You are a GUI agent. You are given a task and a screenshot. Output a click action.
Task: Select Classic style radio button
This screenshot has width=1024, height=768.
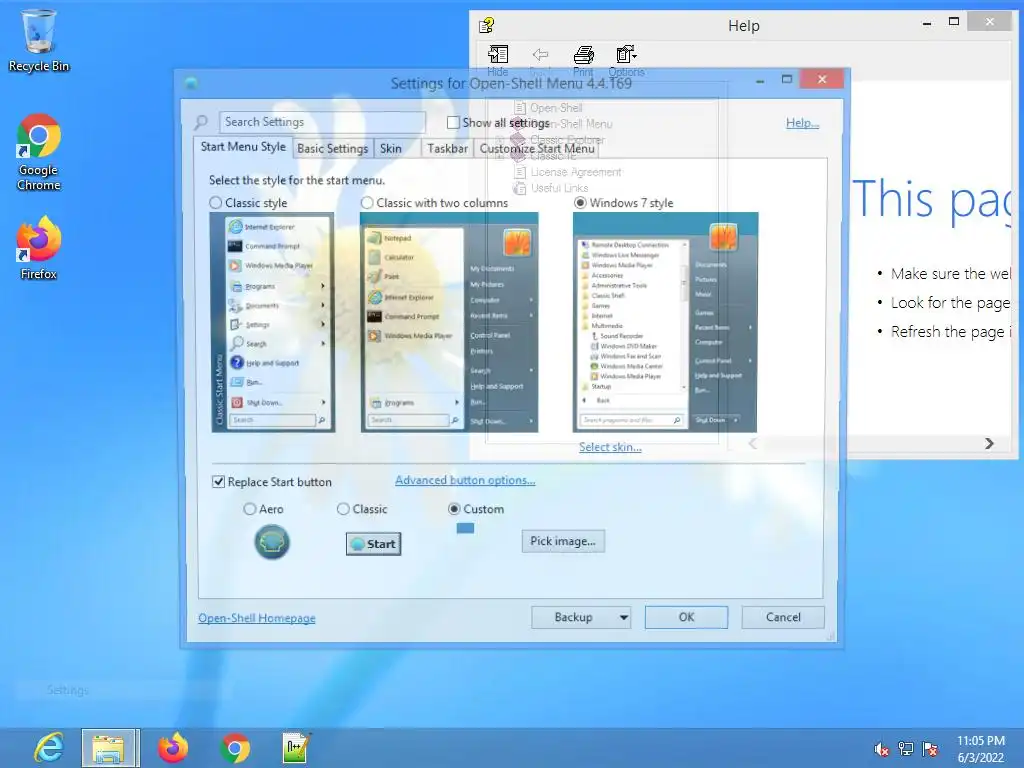[216, 203]
